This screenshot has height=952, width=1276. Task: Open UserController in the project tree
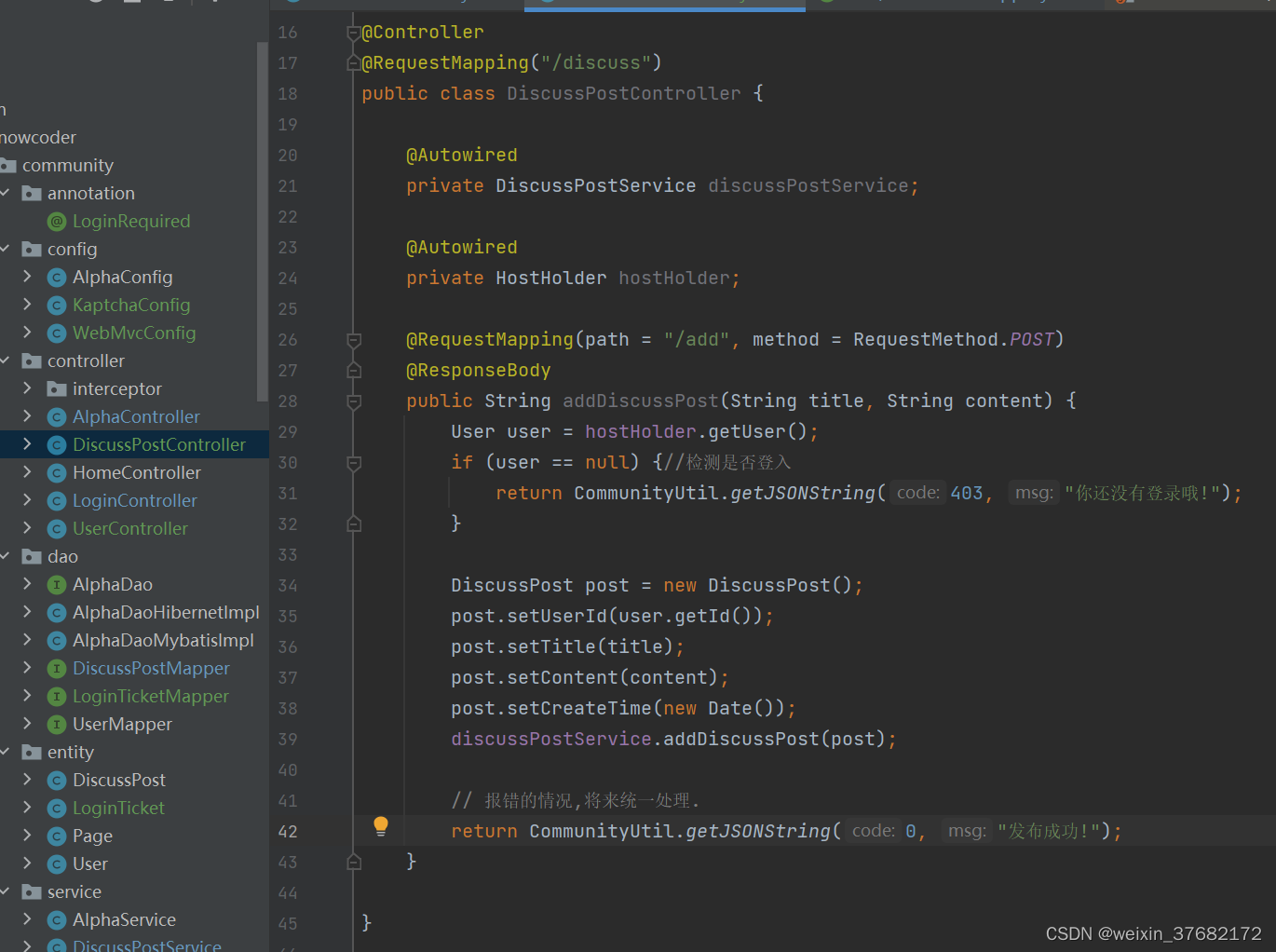(x=130, y=528)
